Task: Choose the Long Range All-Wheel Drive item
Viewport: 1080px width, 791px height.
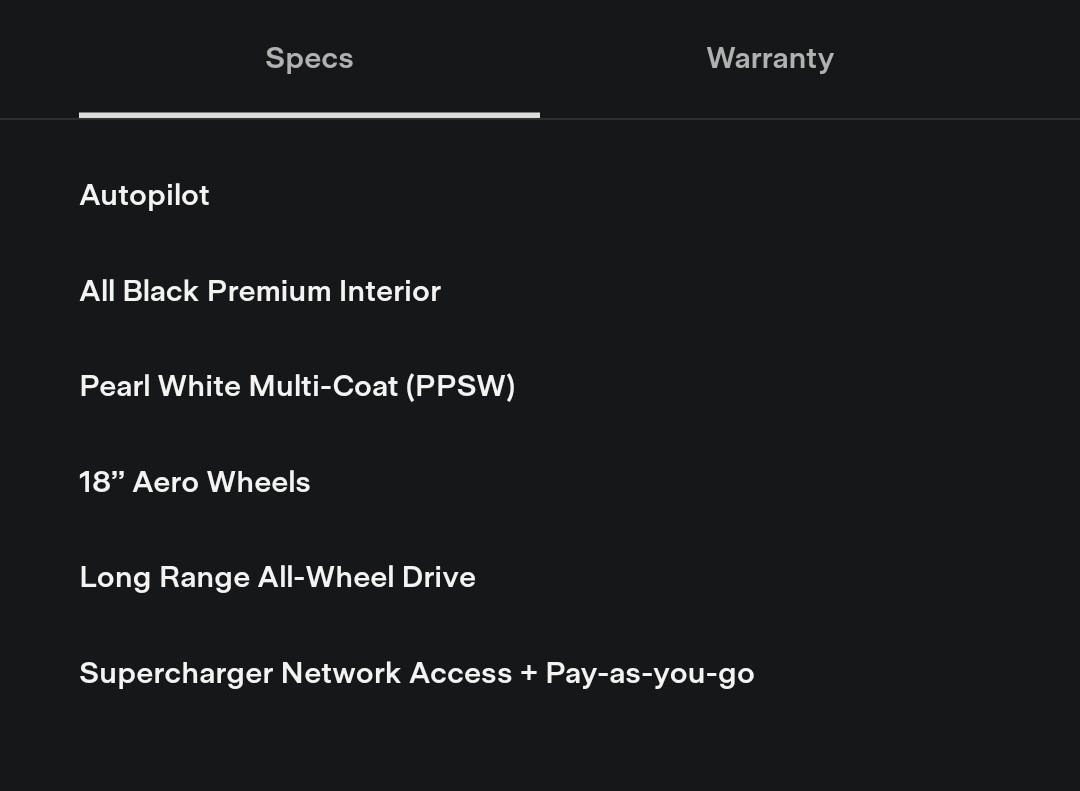Action: (x=277, y=577)
